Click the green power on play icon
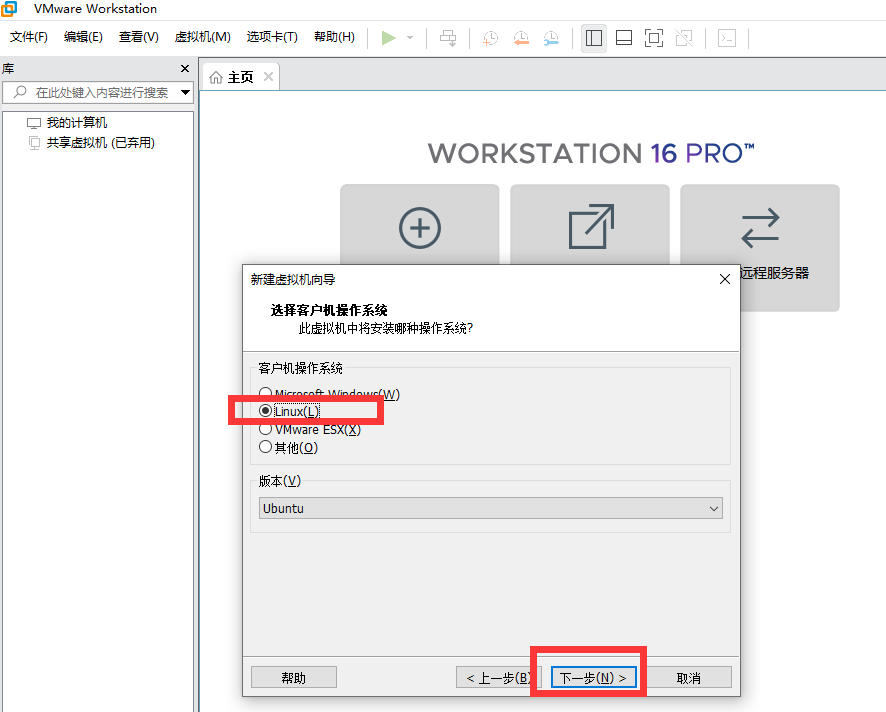 click(388, 38)
